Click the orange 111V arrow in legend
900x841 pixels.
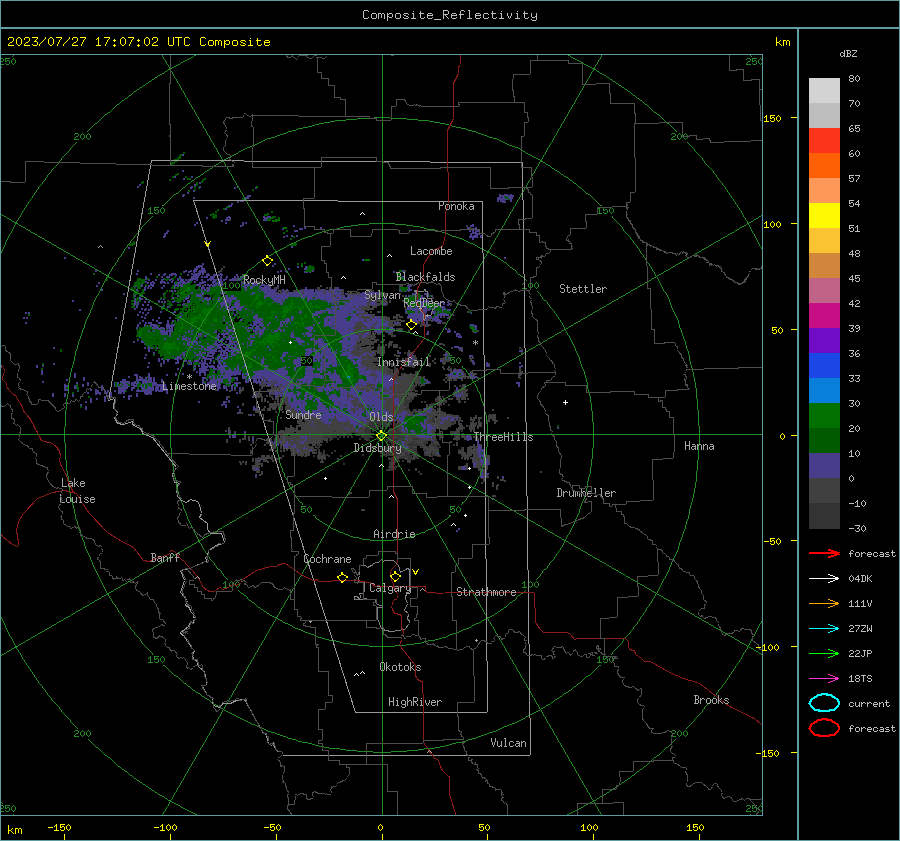[x=824, y=603]
